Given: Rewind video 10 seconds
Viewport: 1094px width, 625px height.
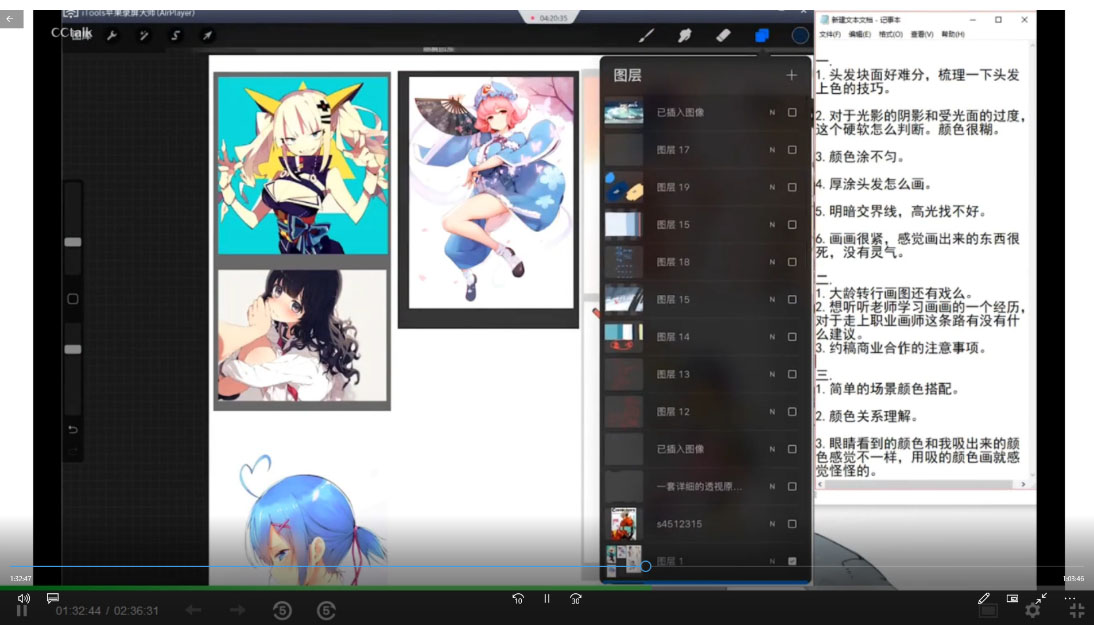Looking at the screenshot, I should (x=518, y=598).
